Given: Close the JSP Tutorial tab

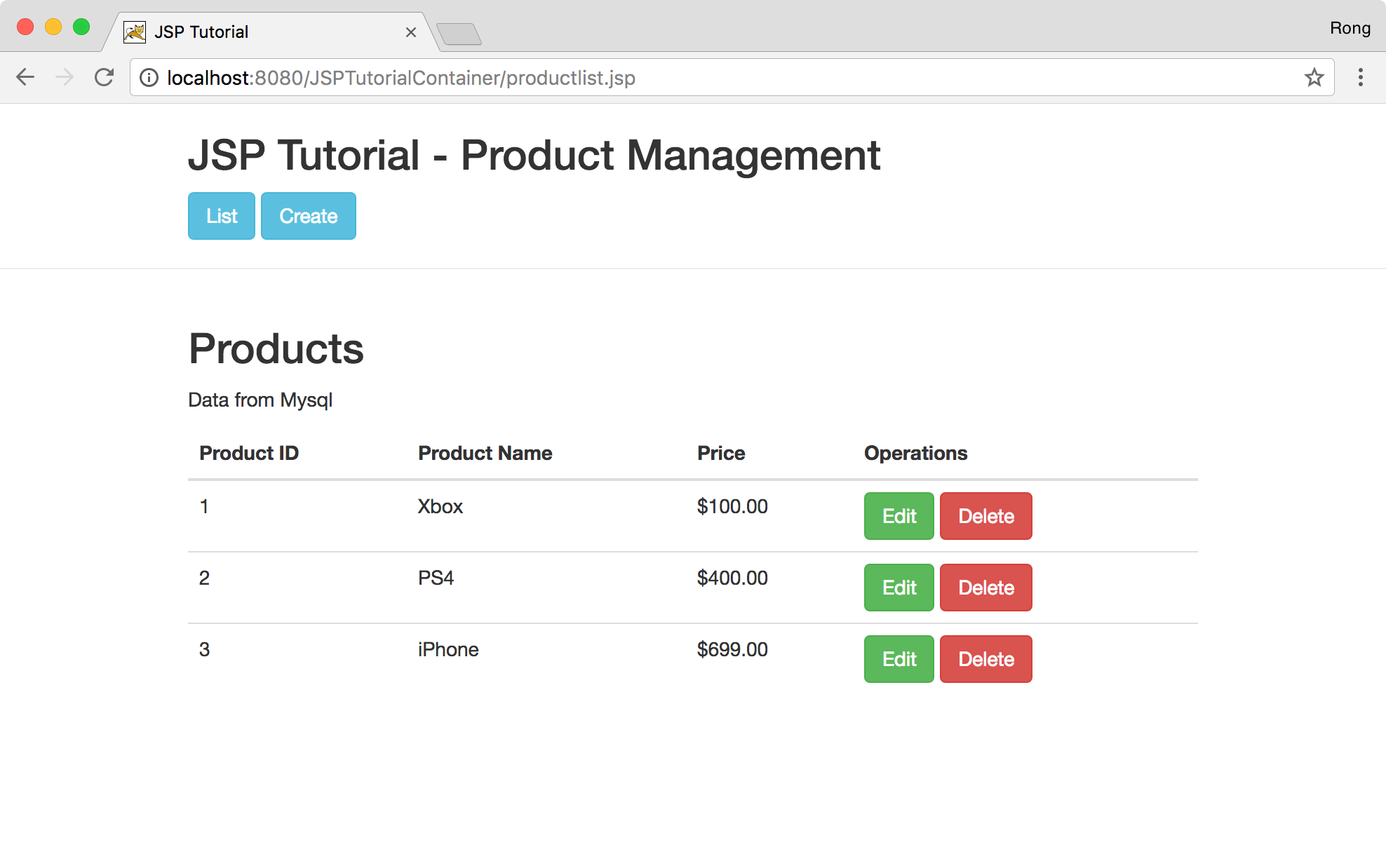Looking at the screenshot, I should 411,32.
